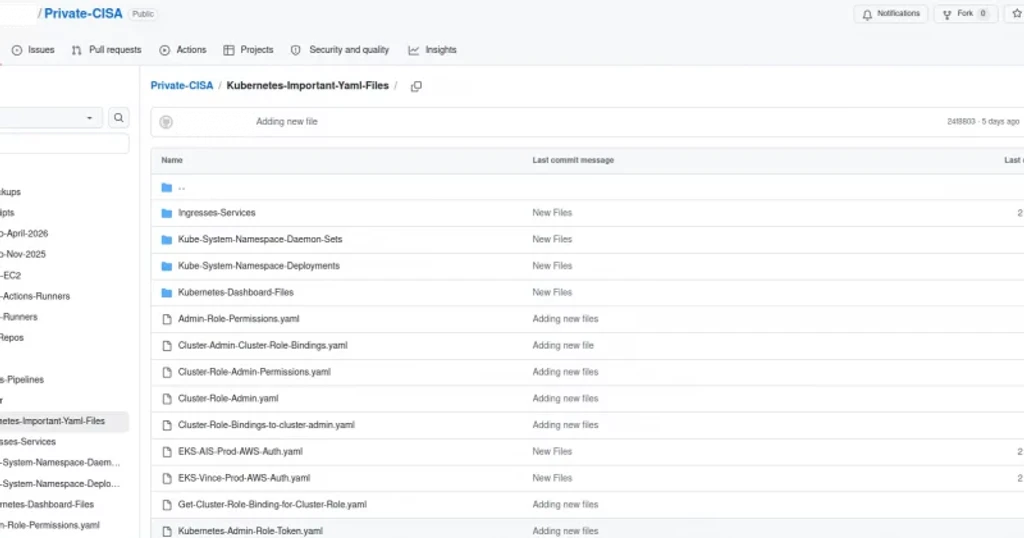Select the Actions-Runners item in the sidebar tree
Screen dimensions: 1024x538
point(35,296)
